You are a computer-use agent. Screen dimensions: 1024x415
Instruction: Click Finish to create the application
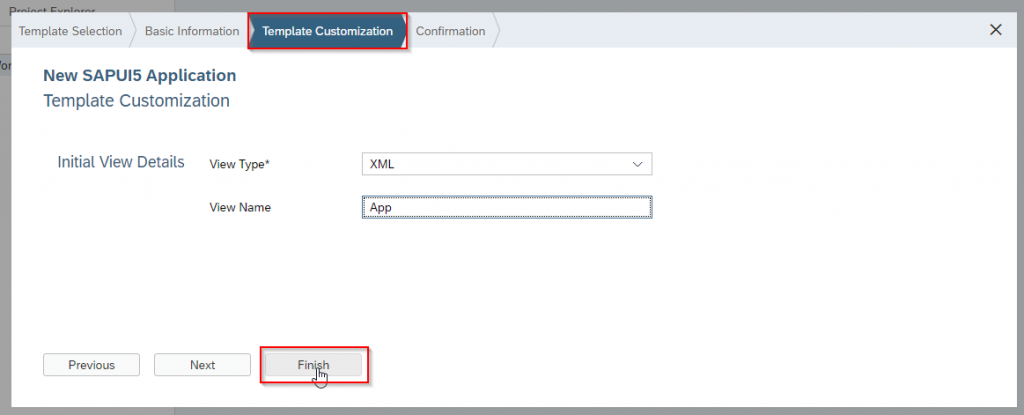[313, 365]
